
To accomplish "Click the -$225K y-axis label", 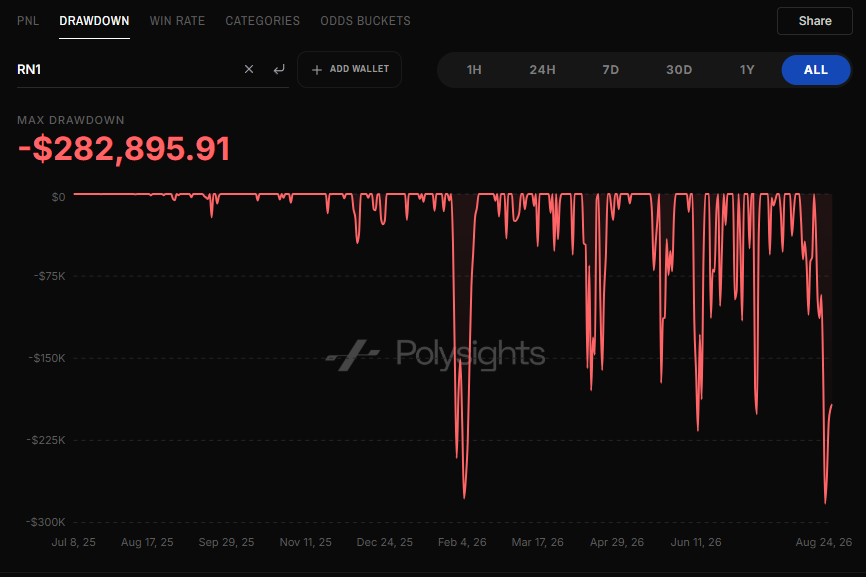I will pos(46,440).
